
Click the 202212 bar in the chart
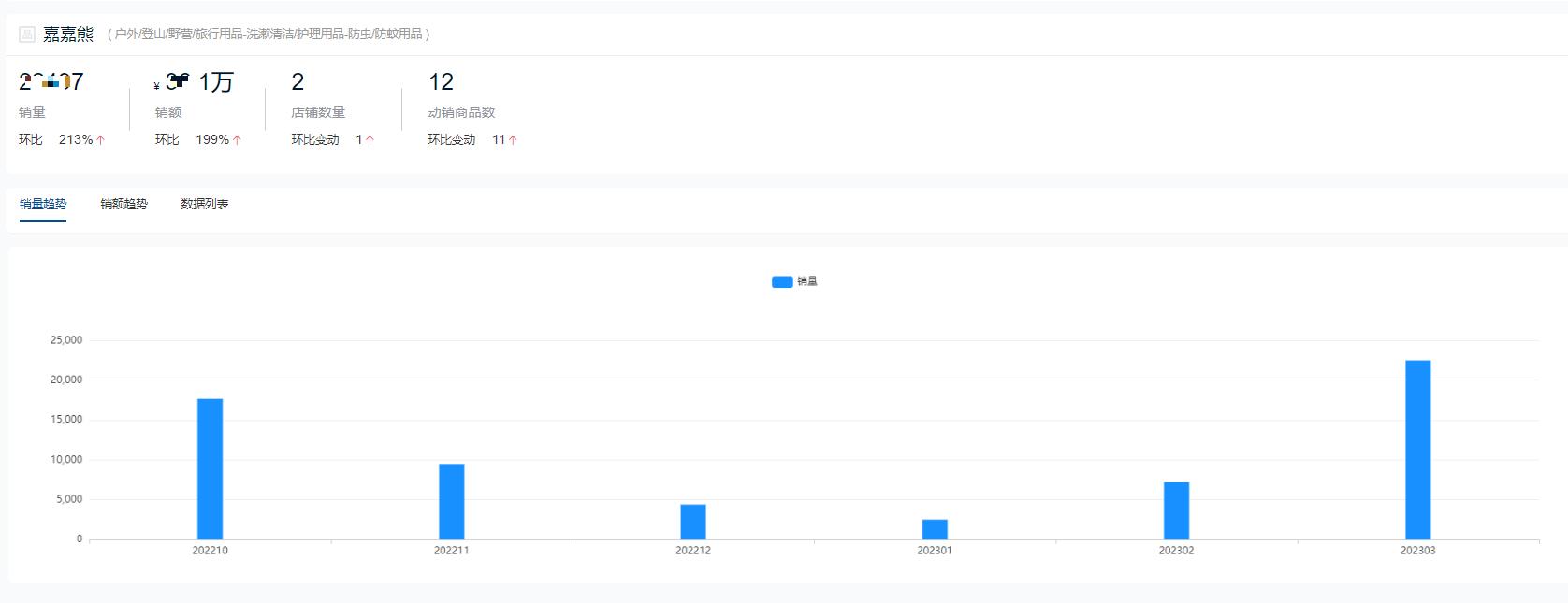click(x=693, y=522)
